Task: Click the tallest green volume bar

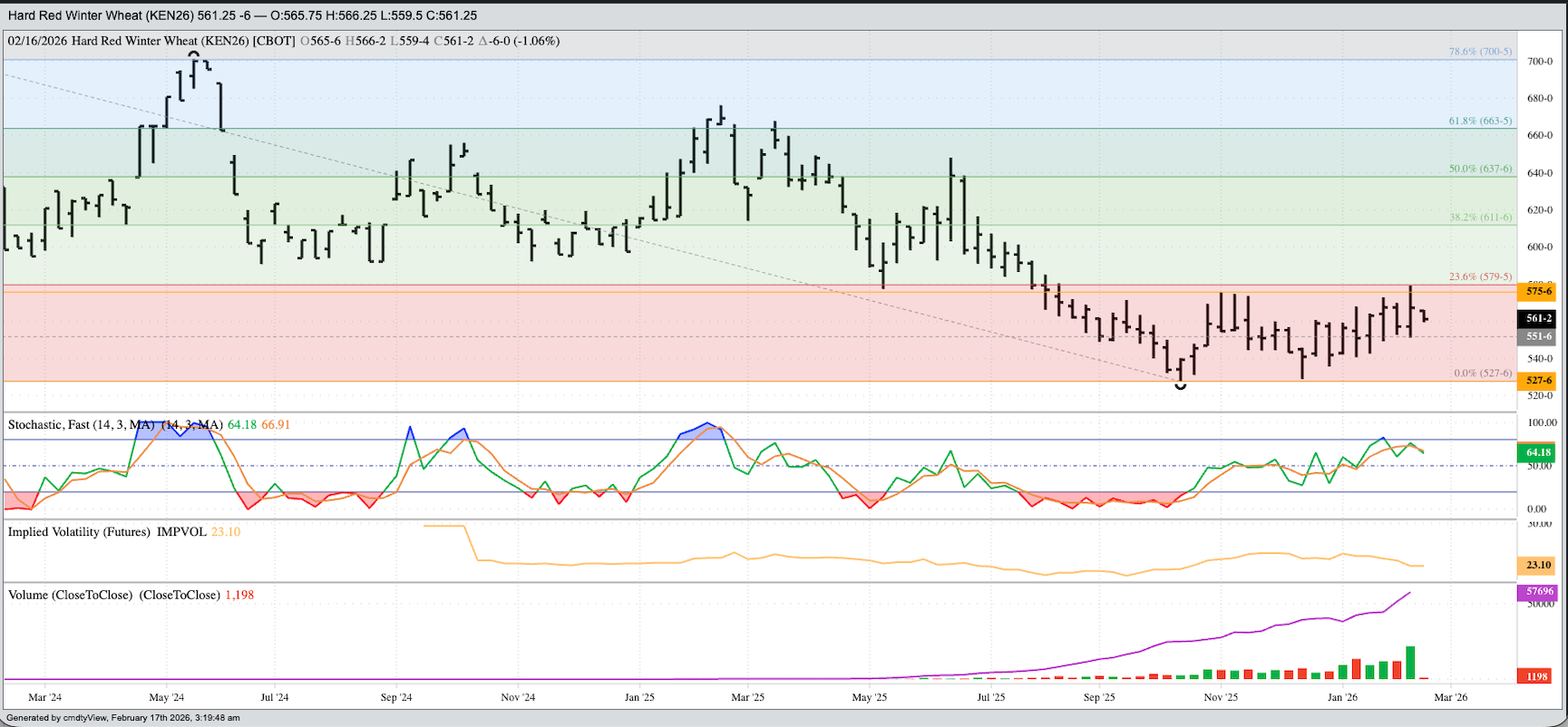Action: [x=1410, y=663]
